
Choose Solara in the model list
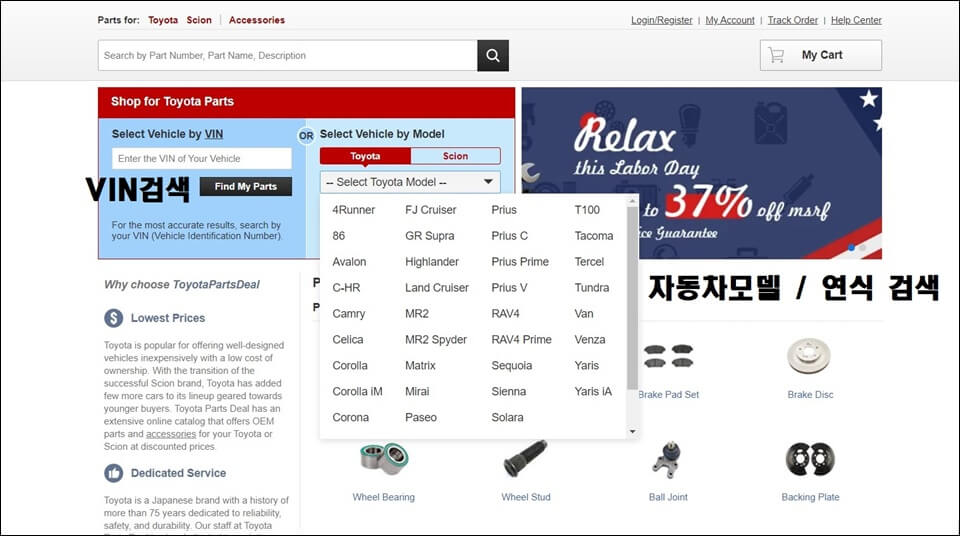(x=507, y=418)
